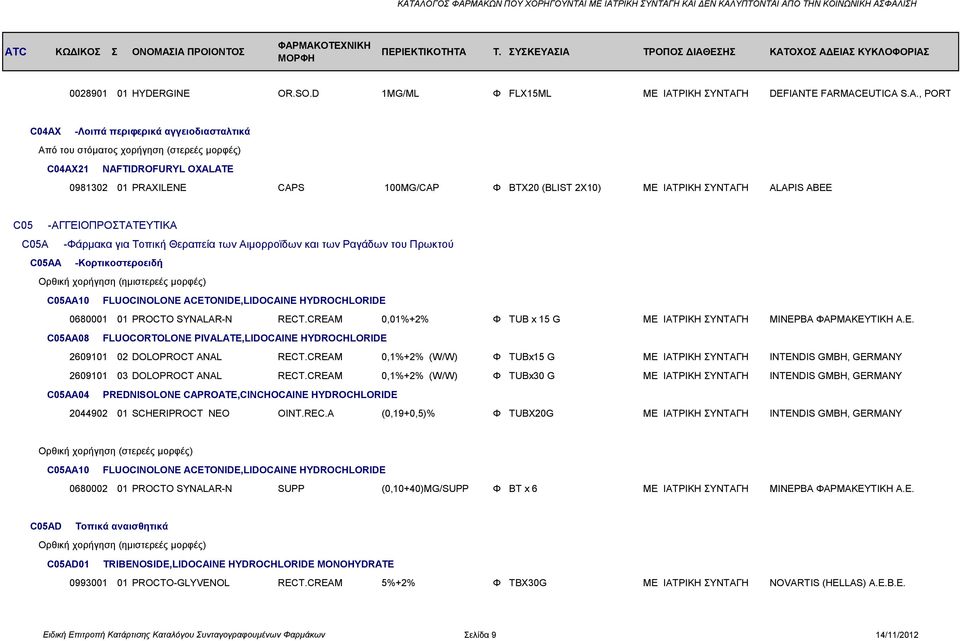Click 5%+2% content value
This screenshot has height=641, width=960.
(x=398, y=583)
